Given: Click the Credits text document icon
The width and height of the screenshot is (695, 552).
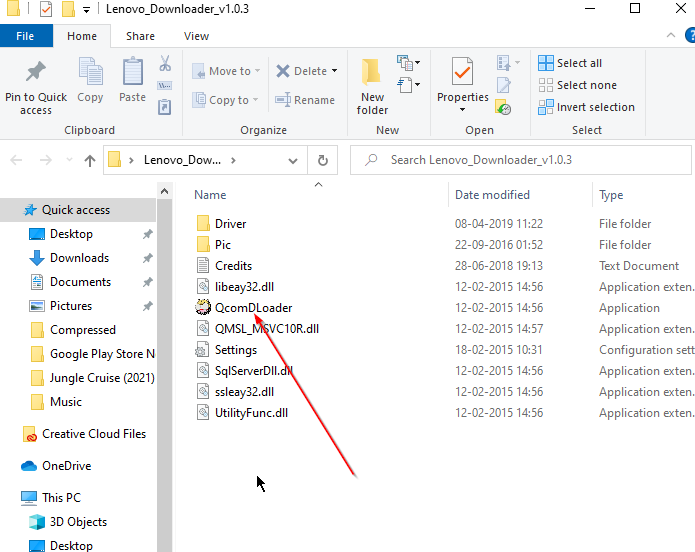Looking at the screenshot, I should (203, 265).
